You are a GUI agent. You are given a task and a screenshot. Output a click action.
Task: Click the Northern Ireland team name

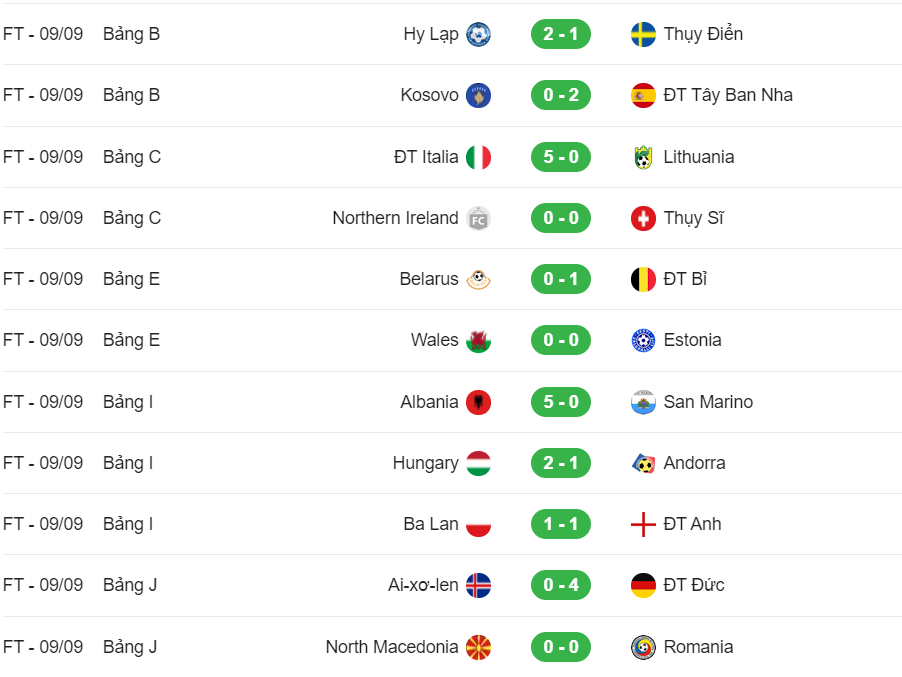pos(395,218)
